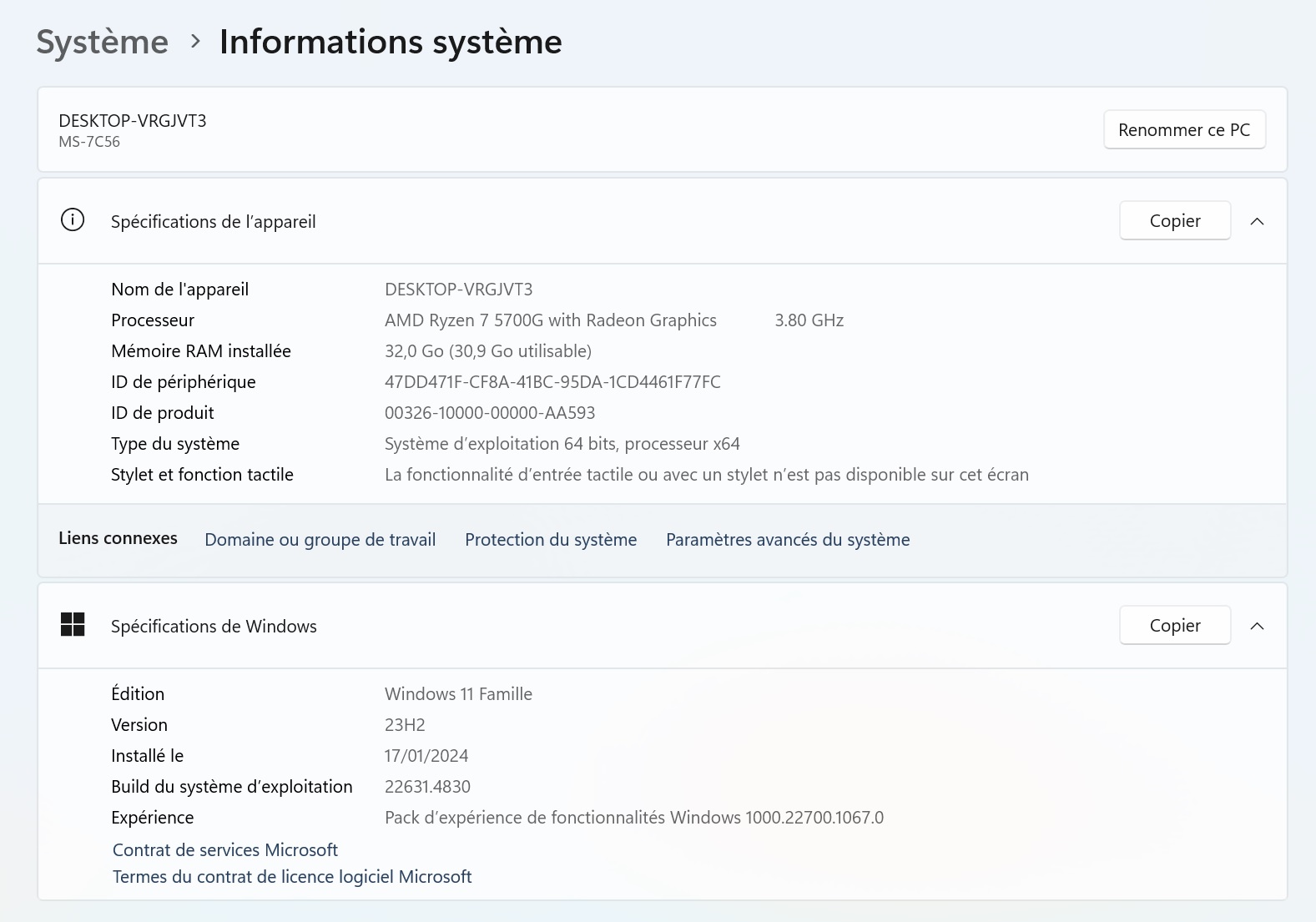The height and width of the screenshot is (922, 1316).
Task: Click the Informations système page title
Action: (x=391, y=42)
